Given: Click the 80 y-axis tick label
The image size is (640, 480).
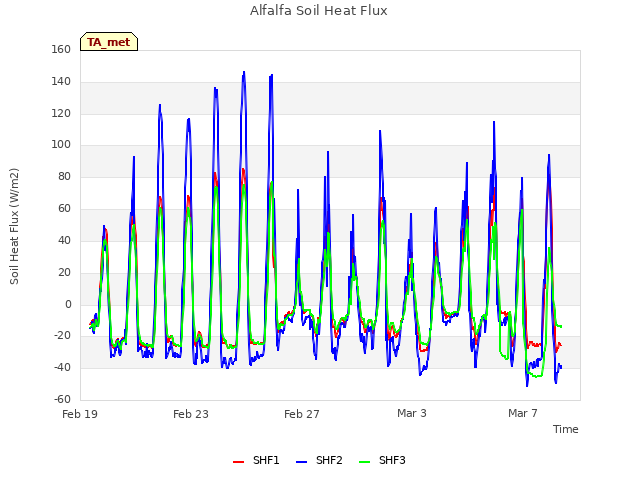Looking at the screenshot, I should (x=64, y=177).
